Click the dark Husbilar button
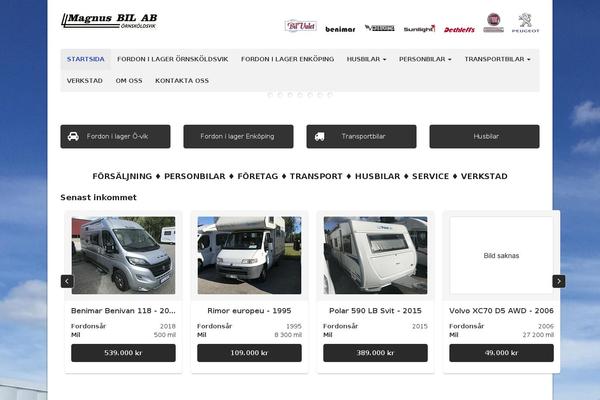The height and width of the screenshot is (400, 600). [484, 136]
